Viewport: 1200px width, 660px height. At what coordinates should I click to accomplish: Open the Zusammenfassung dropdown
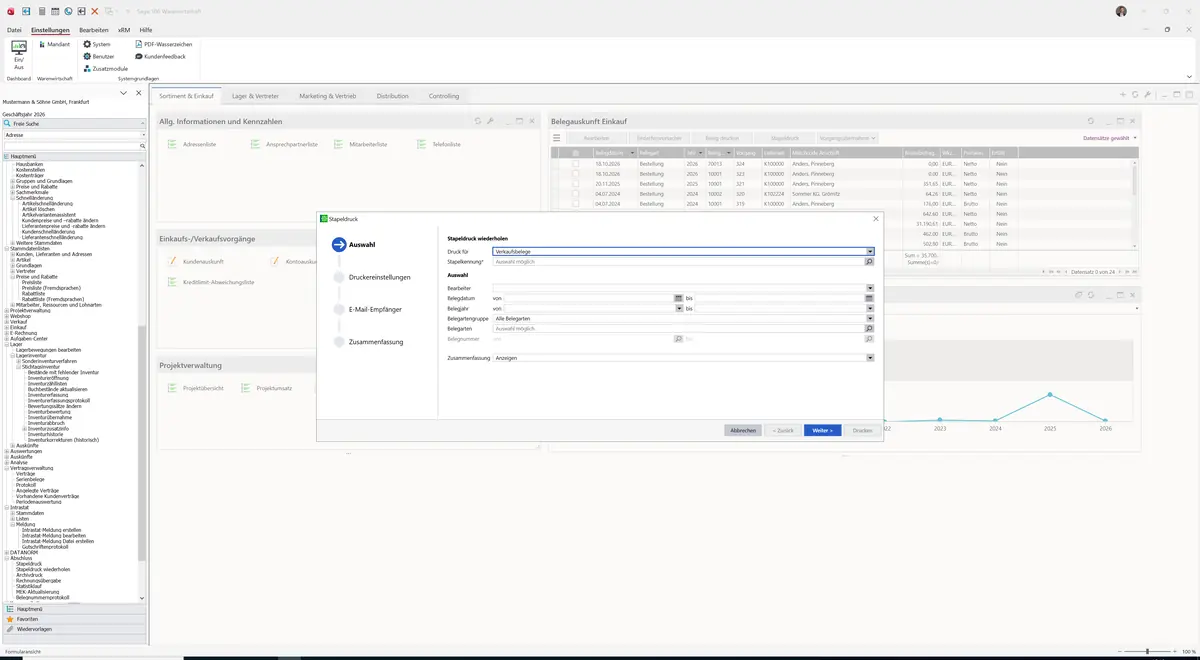point(870,357)
